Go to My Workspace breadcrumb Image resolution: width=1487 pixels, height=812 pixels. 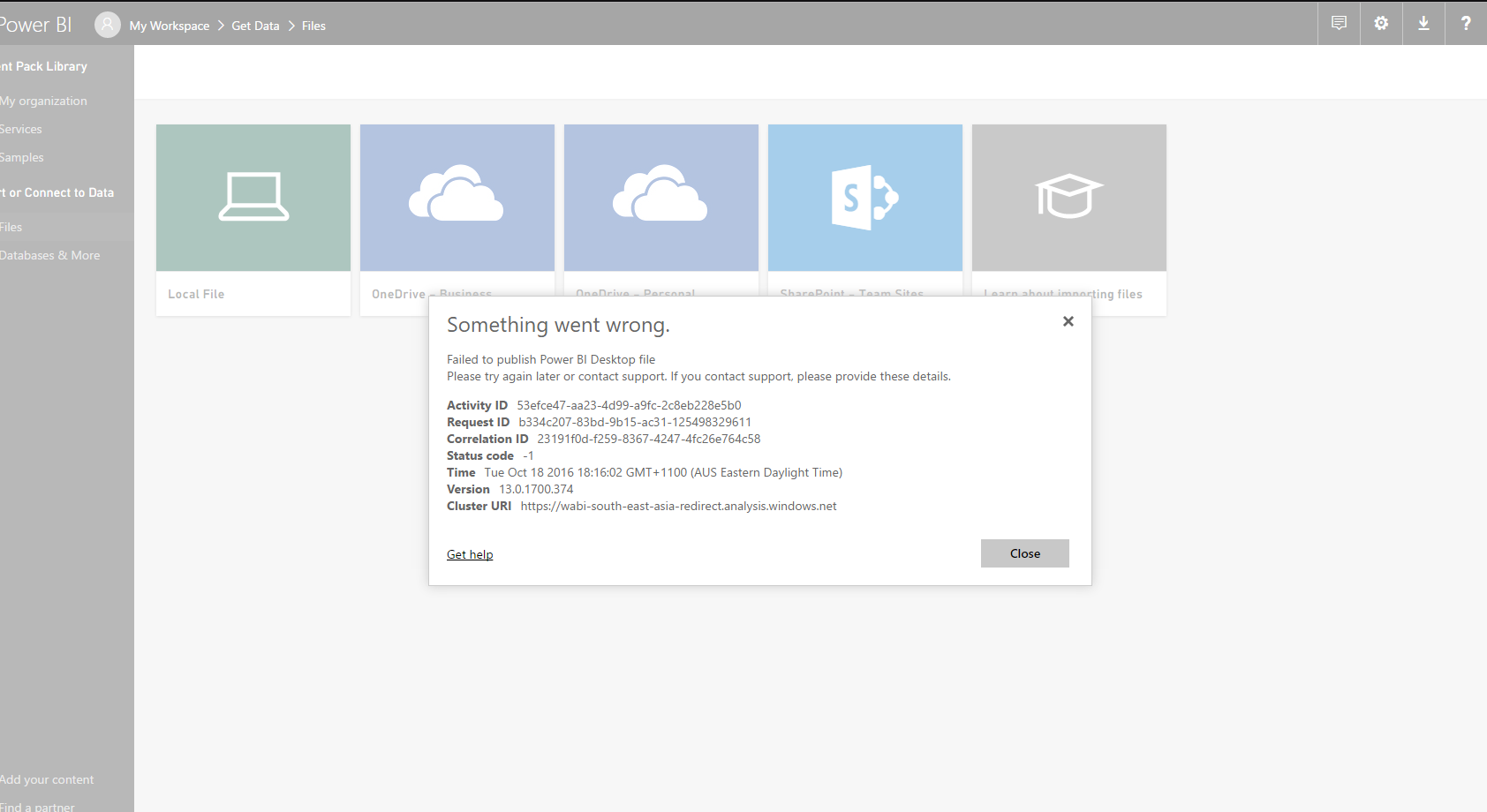point(170,26)
